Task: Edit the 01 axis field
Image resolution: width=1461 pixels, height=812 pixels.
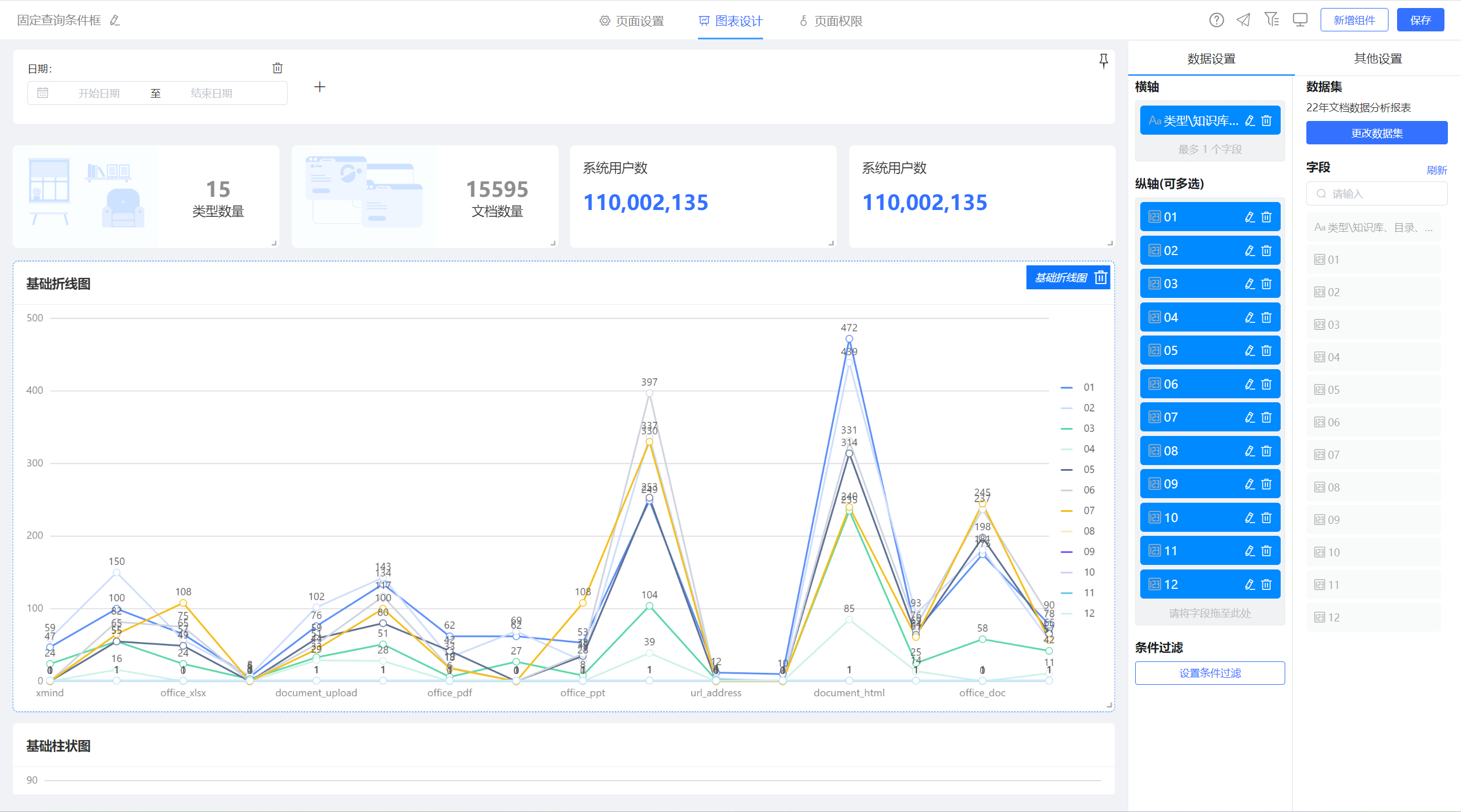Action: click(1250, 217)
